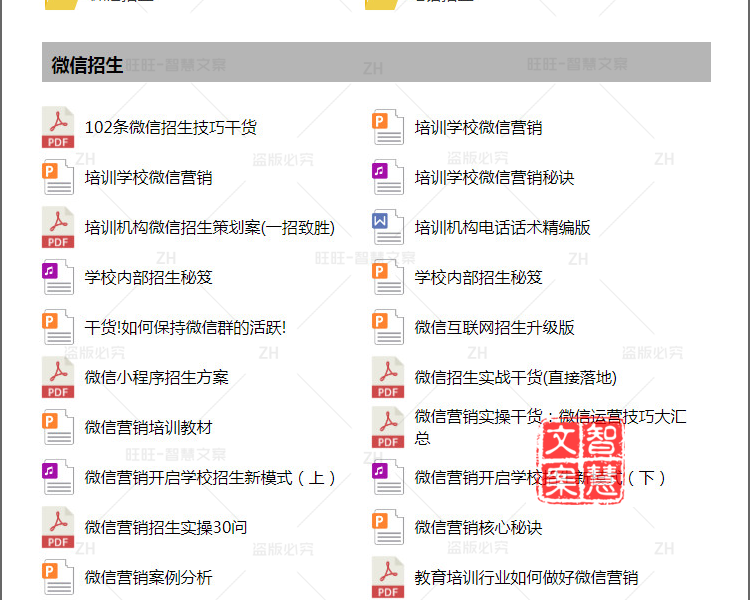Click PPT icon of 培训学校微信营销 under the 102条 entry

(x=58, y=177)
